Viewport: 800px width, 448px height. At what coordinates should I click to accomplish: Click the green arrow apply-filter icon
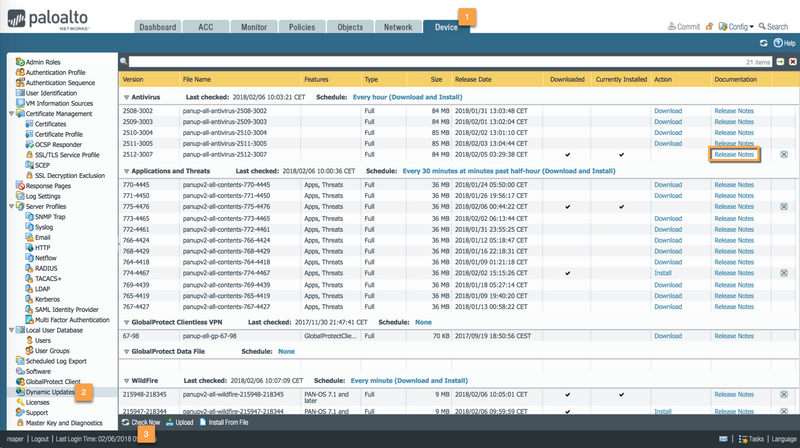pos(782,62)
